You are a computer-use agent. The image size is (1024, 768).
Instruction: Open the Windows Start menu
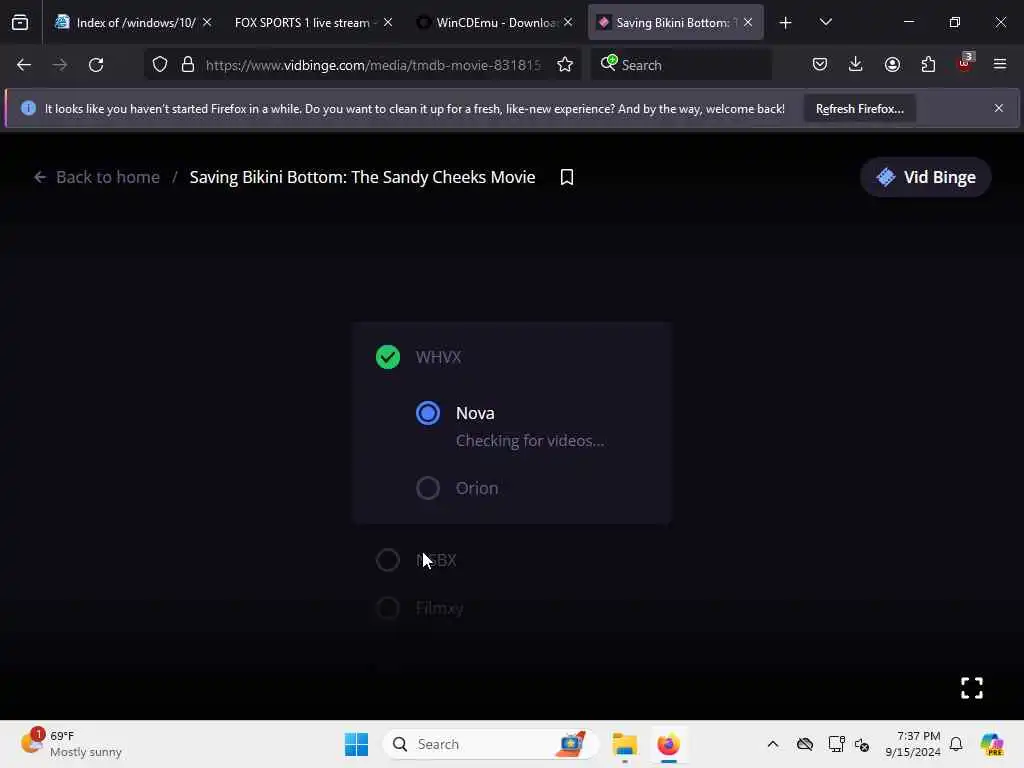(x=357, y=744)
